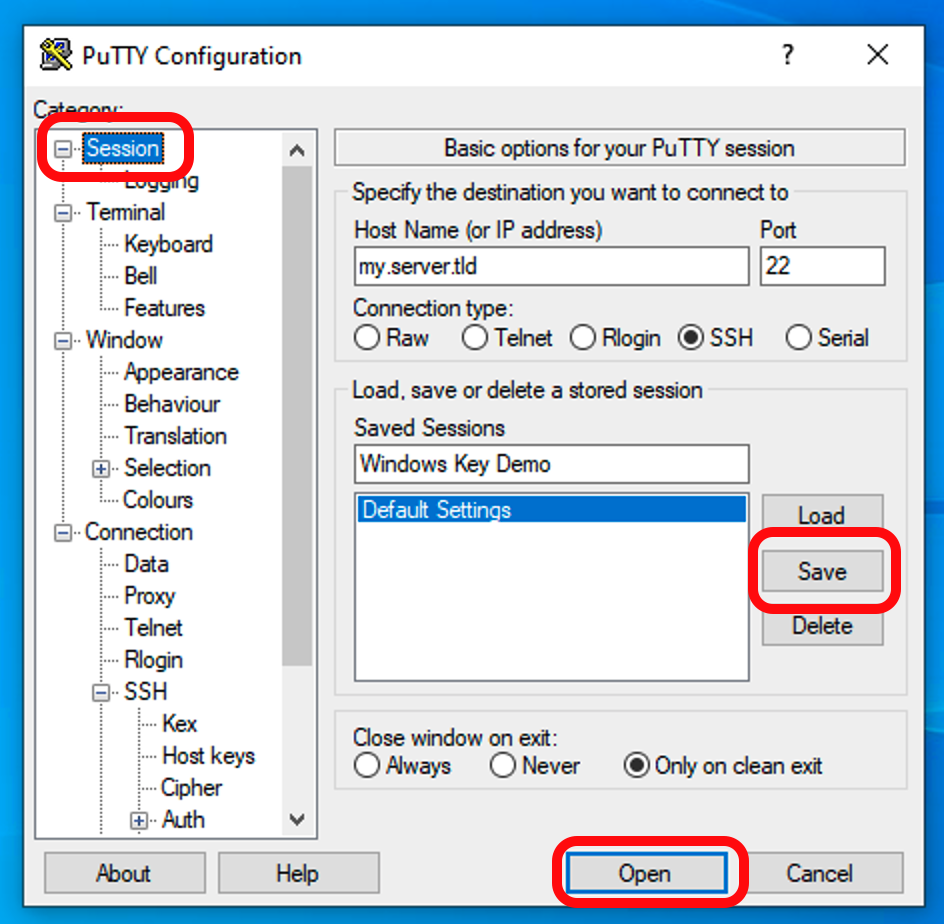
Task: Click the Saved Sessions name field
Action: [x=551, y=464]
